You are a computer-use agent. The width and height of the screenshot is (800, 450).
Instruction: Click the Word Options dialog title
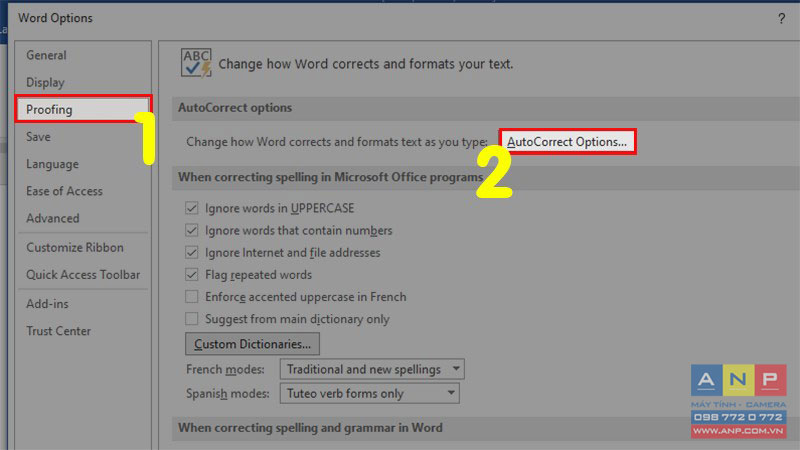pyautogui.click(x=56, y=18)
